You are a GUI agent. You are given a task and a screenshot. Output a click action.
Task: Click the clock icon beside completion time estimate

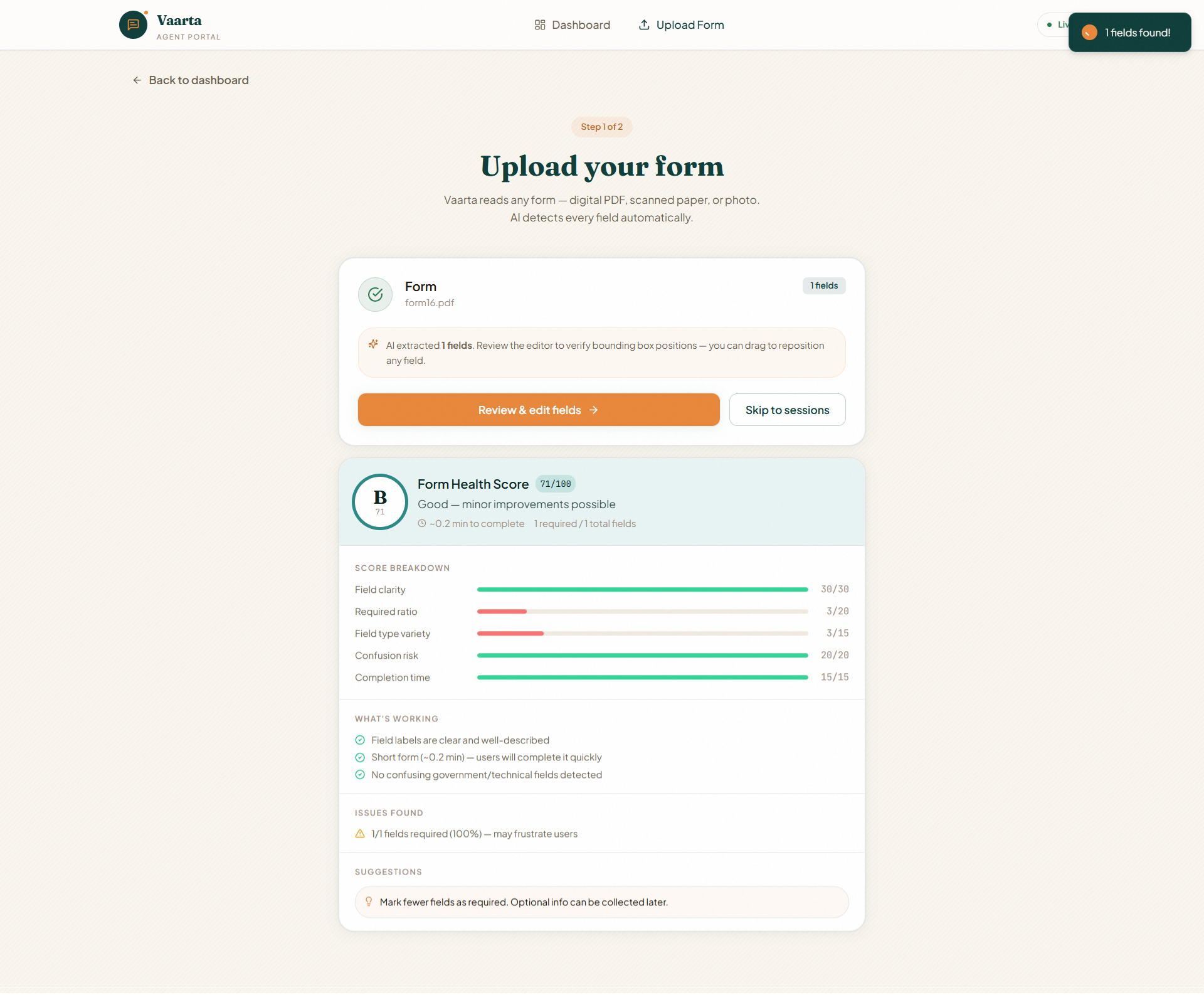(x=422, y=523)
